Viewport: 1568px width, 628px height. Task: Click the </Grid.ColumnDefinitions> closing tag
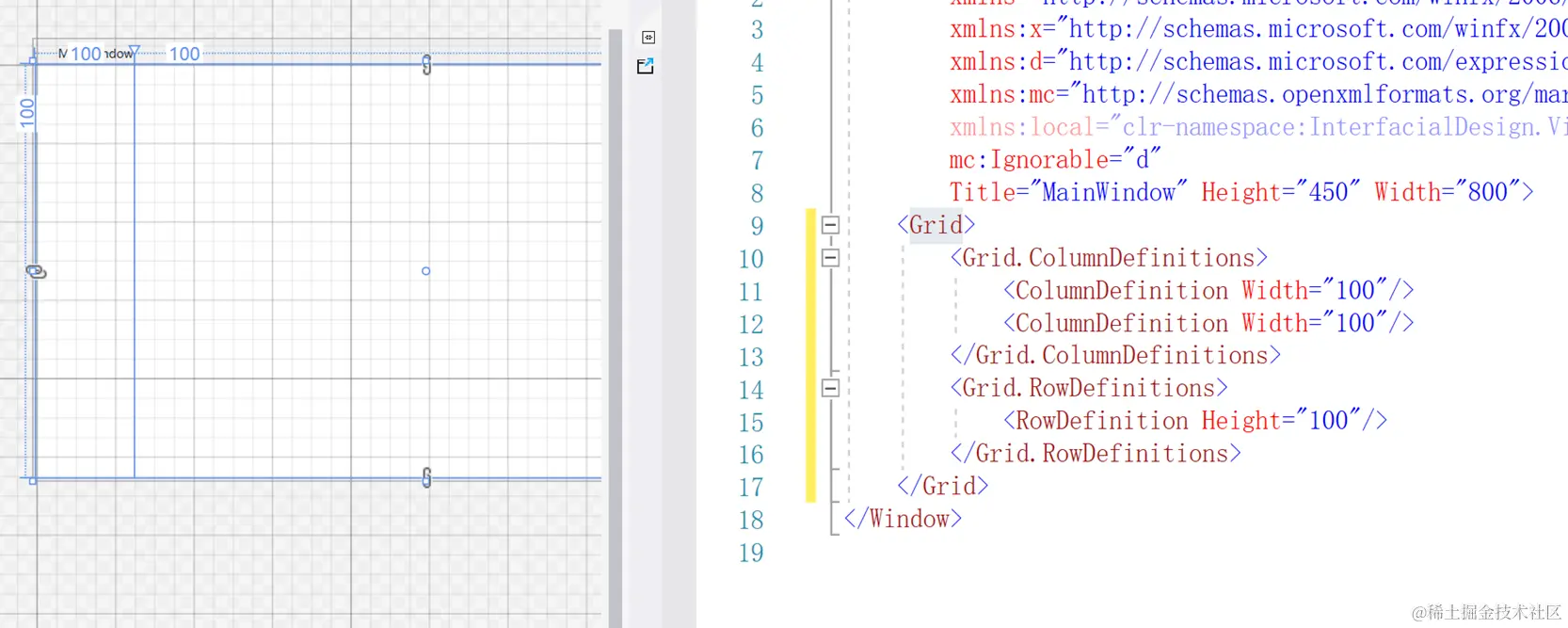pos(1115,355)
